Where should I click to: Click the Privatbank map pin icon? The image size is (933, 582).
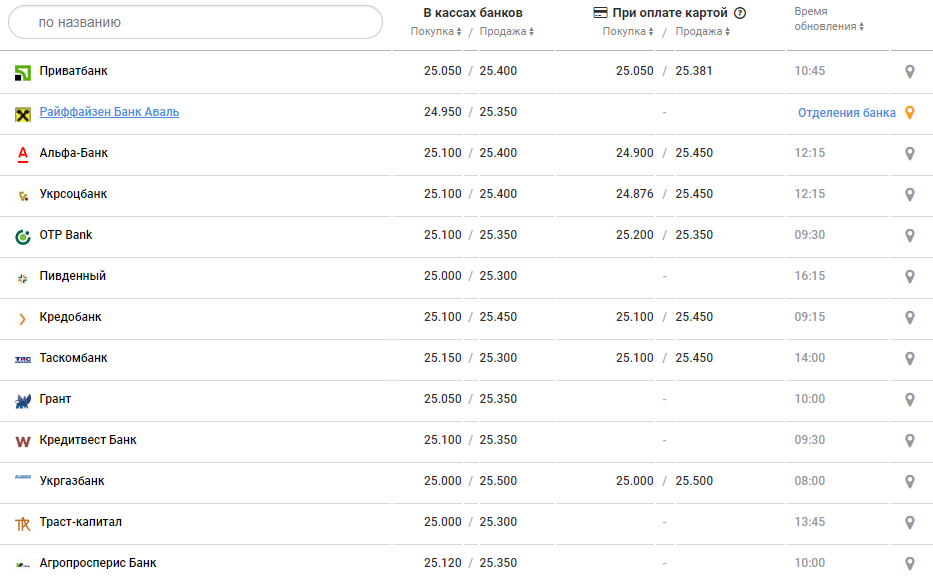point(909,72)
